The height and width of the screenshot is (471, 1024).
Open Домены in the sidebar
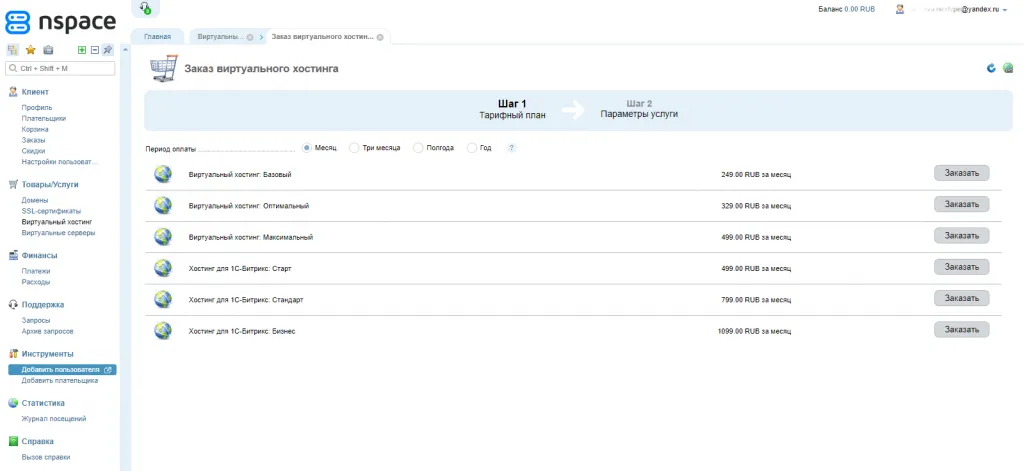[x=35, y=200]
